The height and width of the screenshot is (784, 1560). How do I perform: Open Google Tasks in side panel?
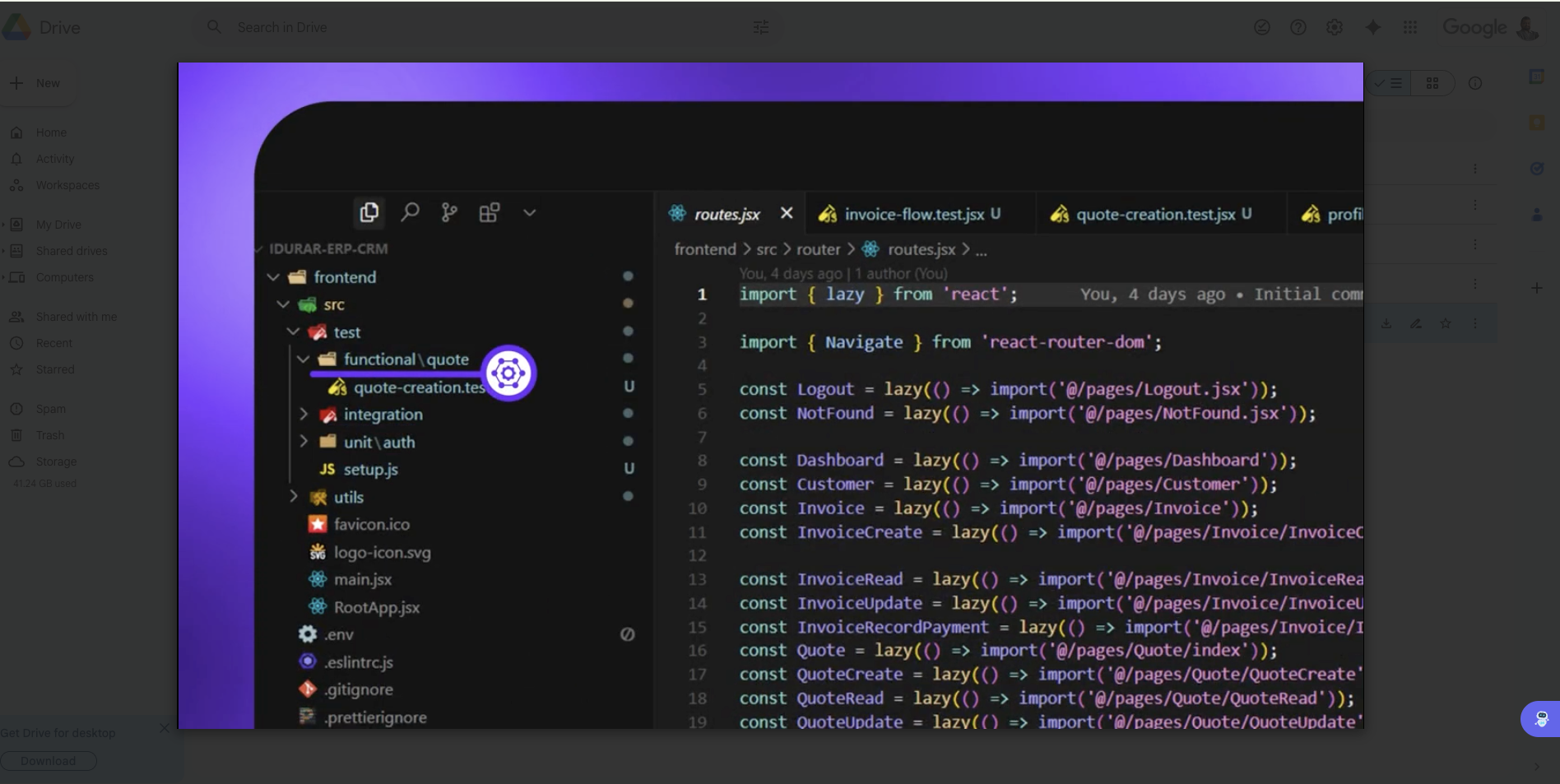coord(1536,169)
